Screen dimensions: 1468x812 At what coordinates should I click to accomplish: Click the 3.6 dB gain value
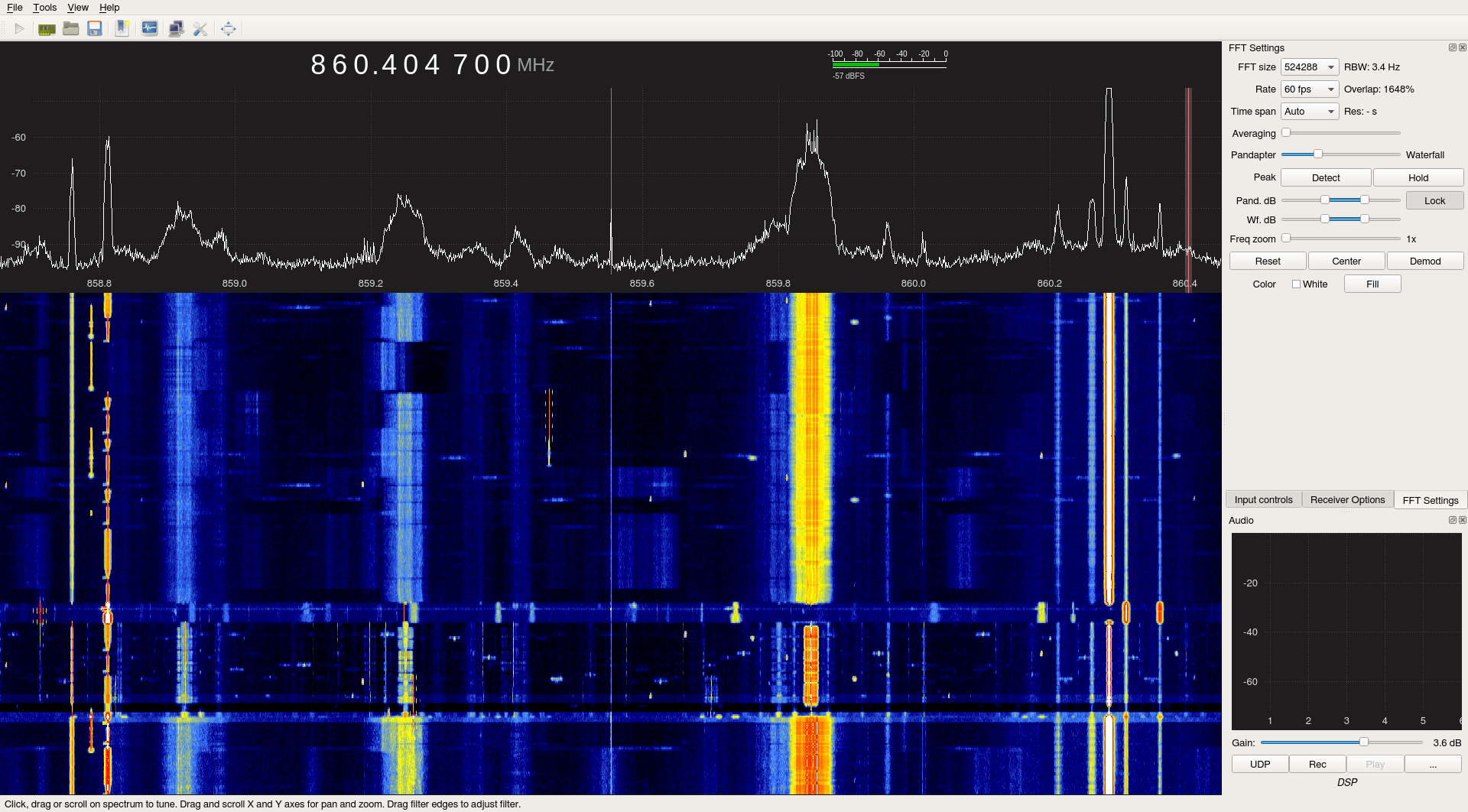(1447, 743)
